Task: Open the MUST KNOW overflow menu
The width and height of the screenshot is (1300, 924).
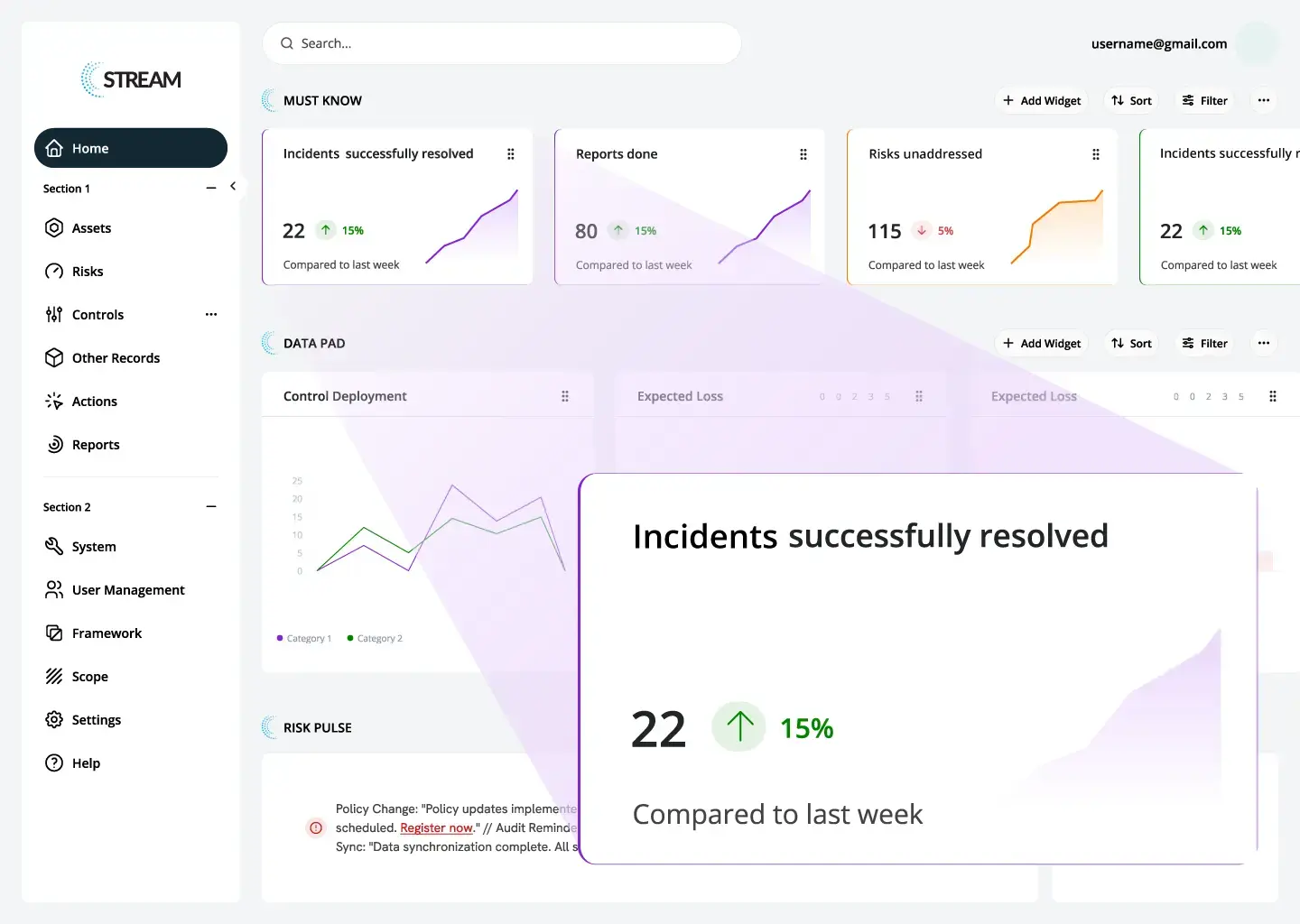Action: click(1263, 100)
